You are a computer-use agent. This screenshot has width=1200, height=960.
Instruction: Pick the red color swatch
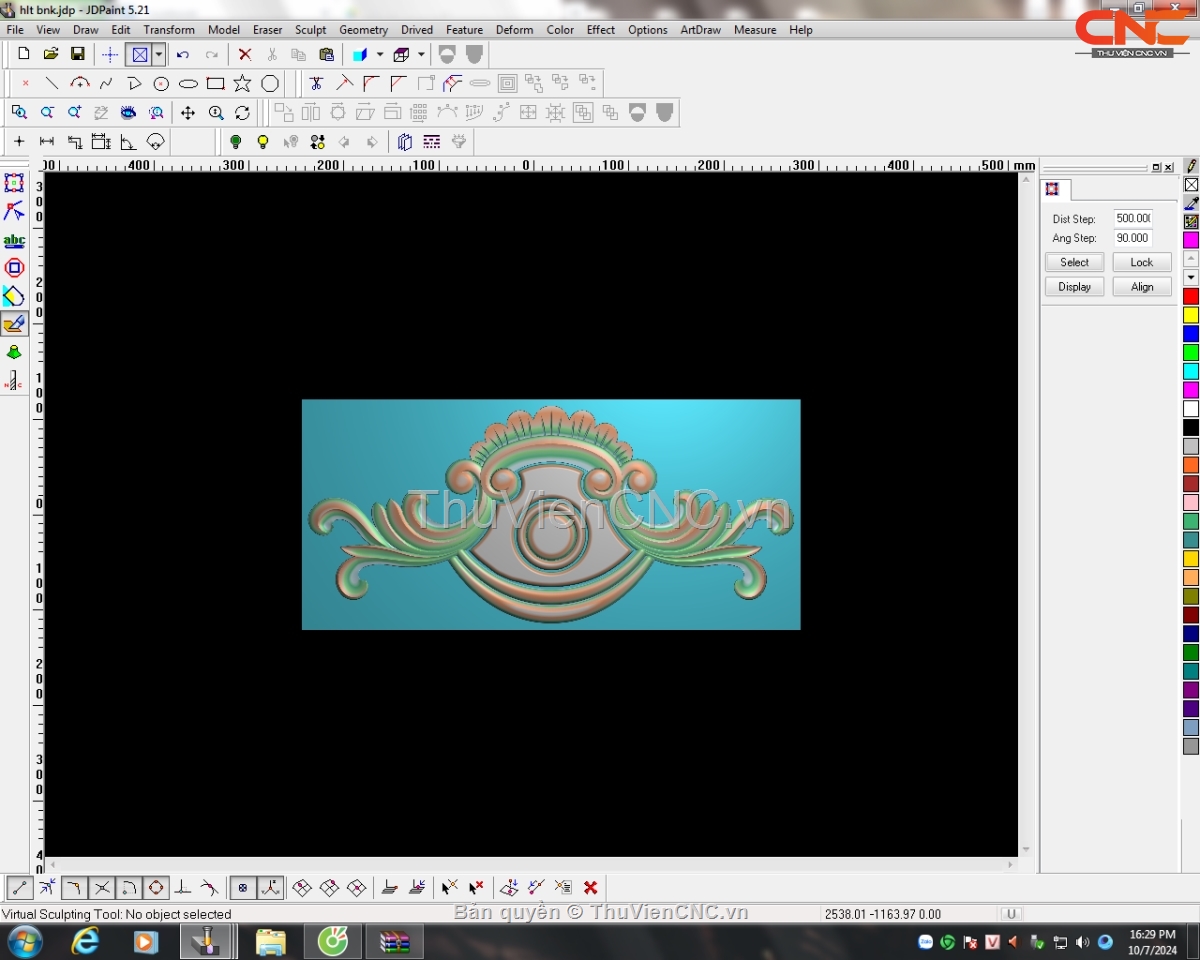click(1191, 296)
